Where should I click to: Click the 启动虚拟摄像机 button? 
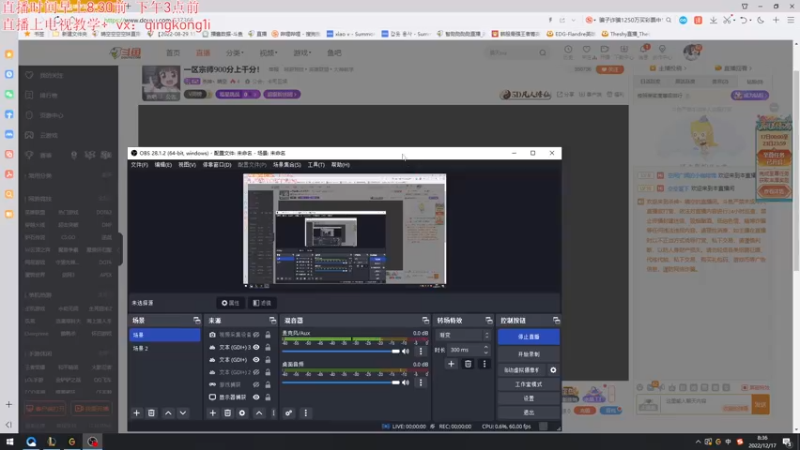[521, 370]
